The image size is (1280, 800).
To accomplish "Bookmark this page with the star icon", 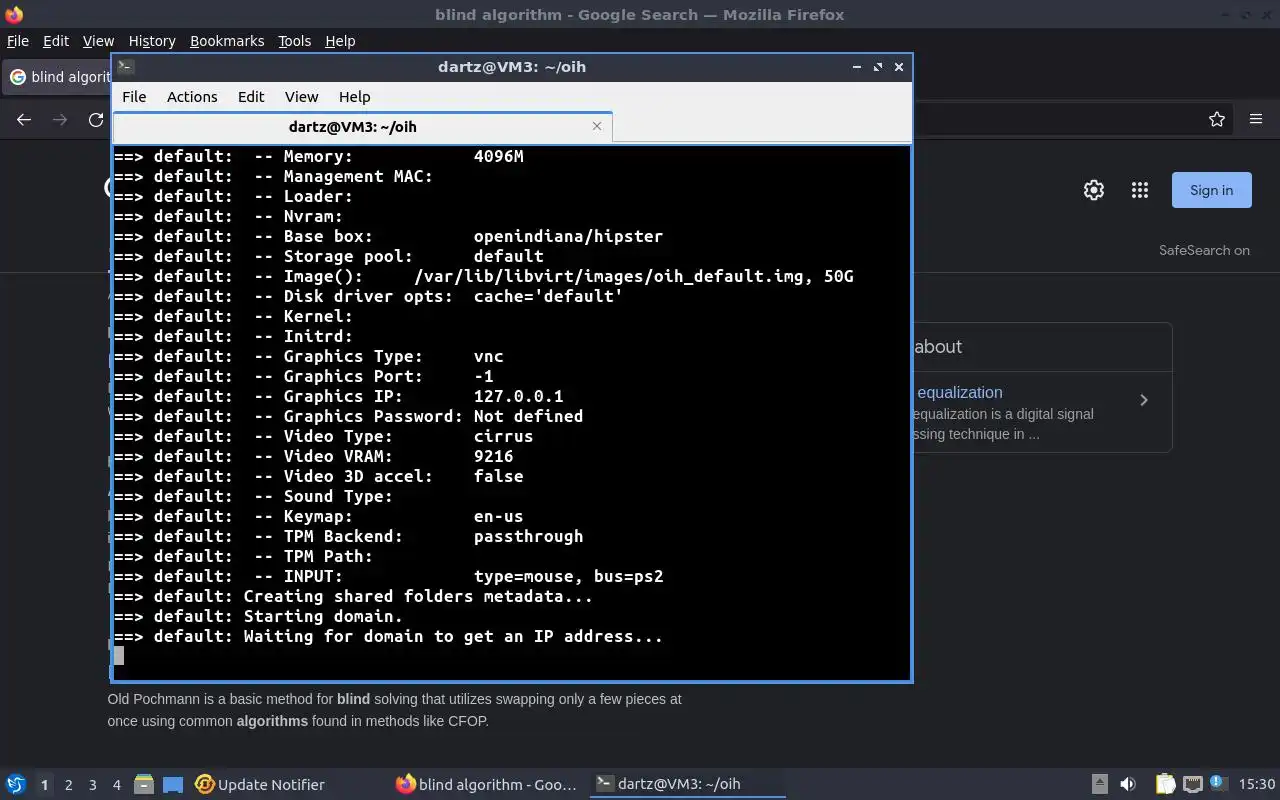I will [1217, 119].
